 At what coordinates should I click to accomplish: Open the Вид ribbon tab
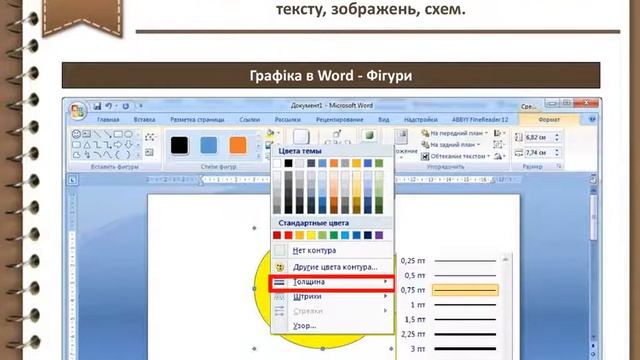[x=384, y=120]
